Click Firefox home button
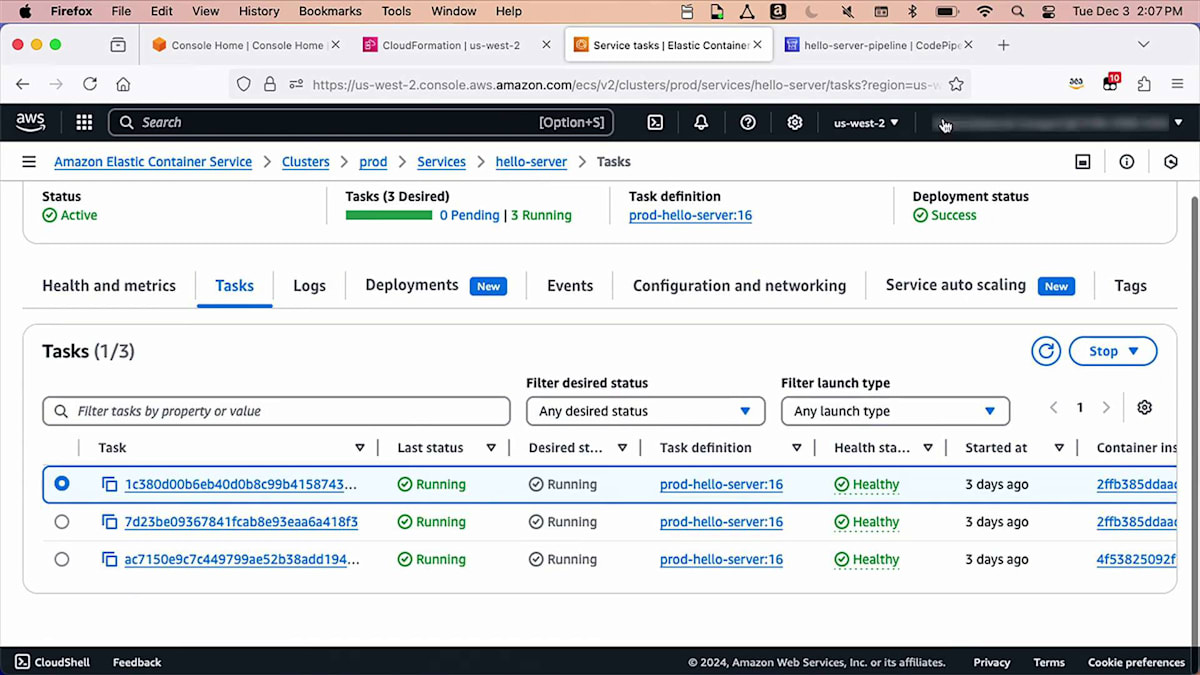Image resolution: width=1200 pixels, height=675 pixels. pyautogui.click(x=123, y=84)
